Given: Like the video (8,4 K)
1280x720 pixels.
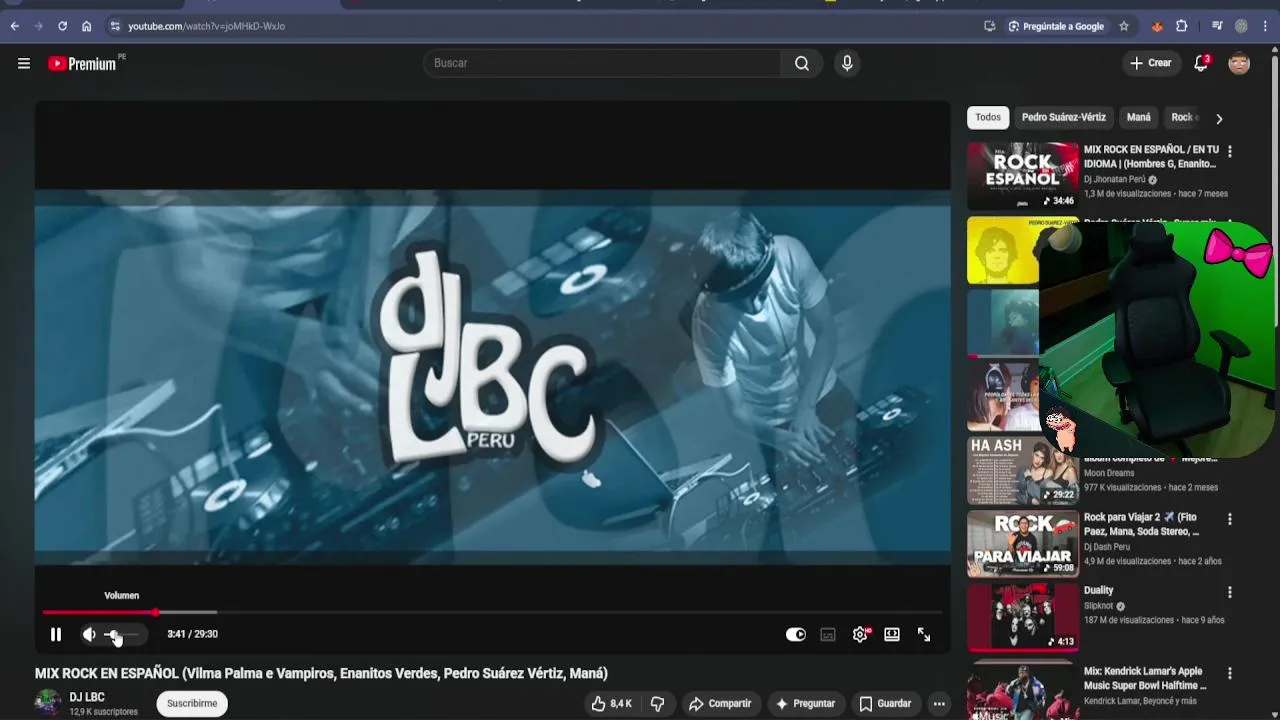Looking at the screenshot, I should 611,703.
